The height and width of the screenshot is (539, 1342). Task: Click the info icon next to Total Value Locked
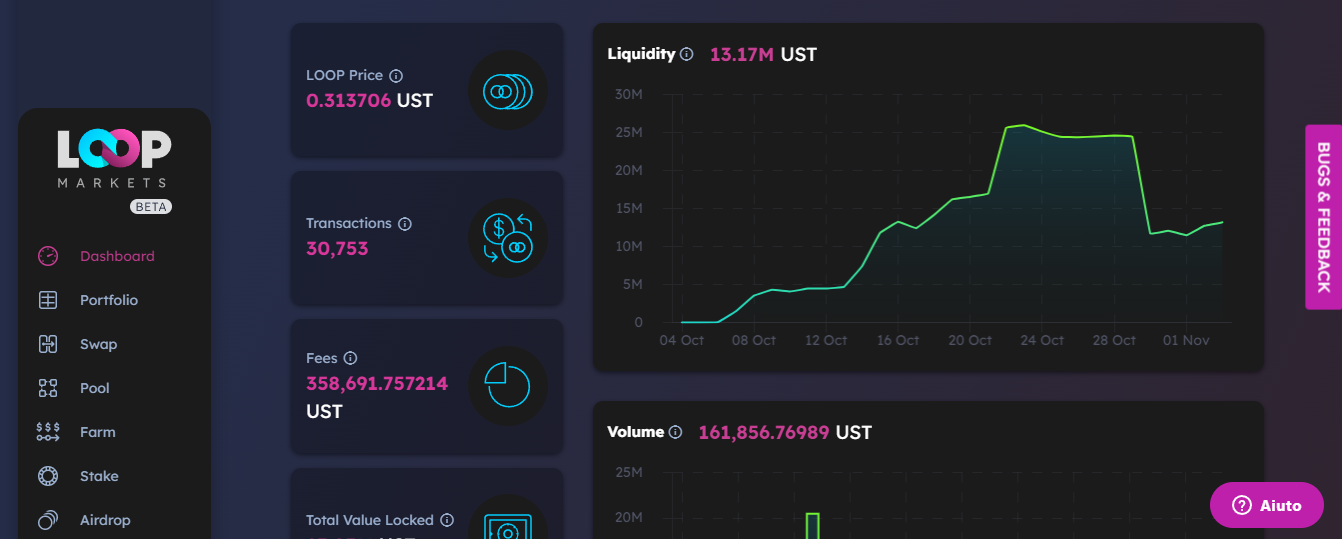pos(447,520)
